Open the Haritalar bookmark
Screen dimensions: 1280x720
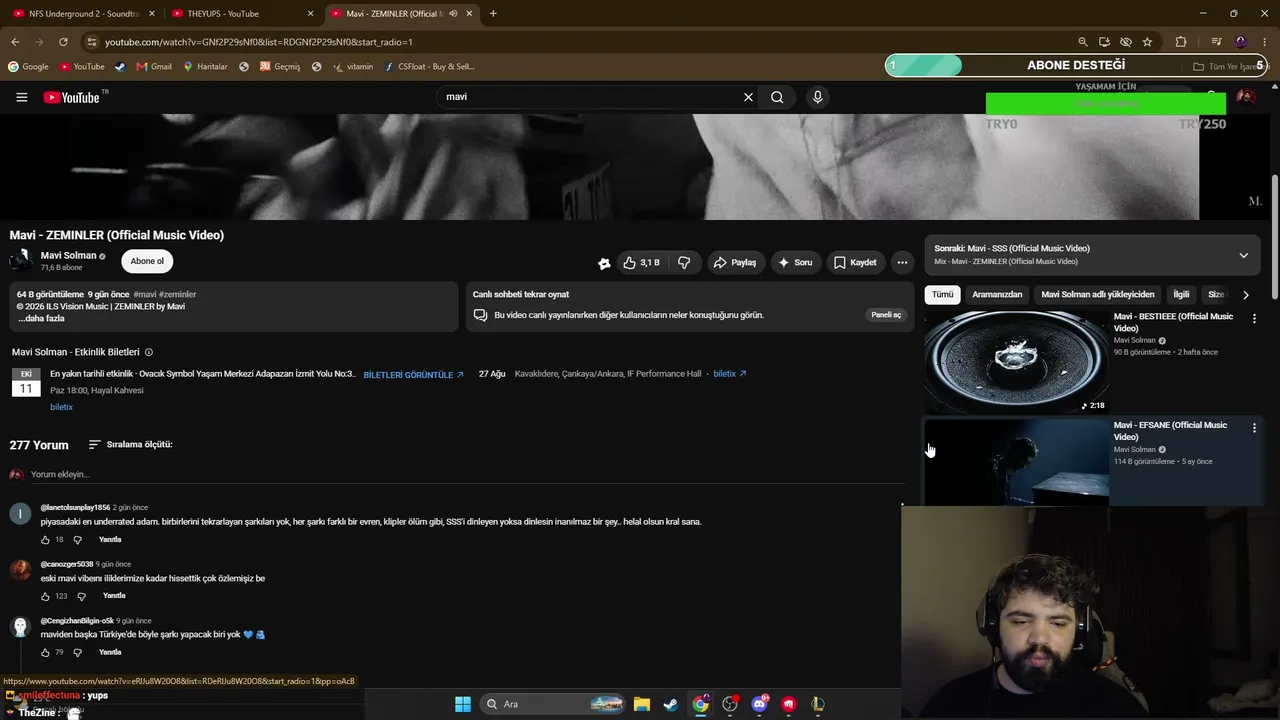[205, 67]
